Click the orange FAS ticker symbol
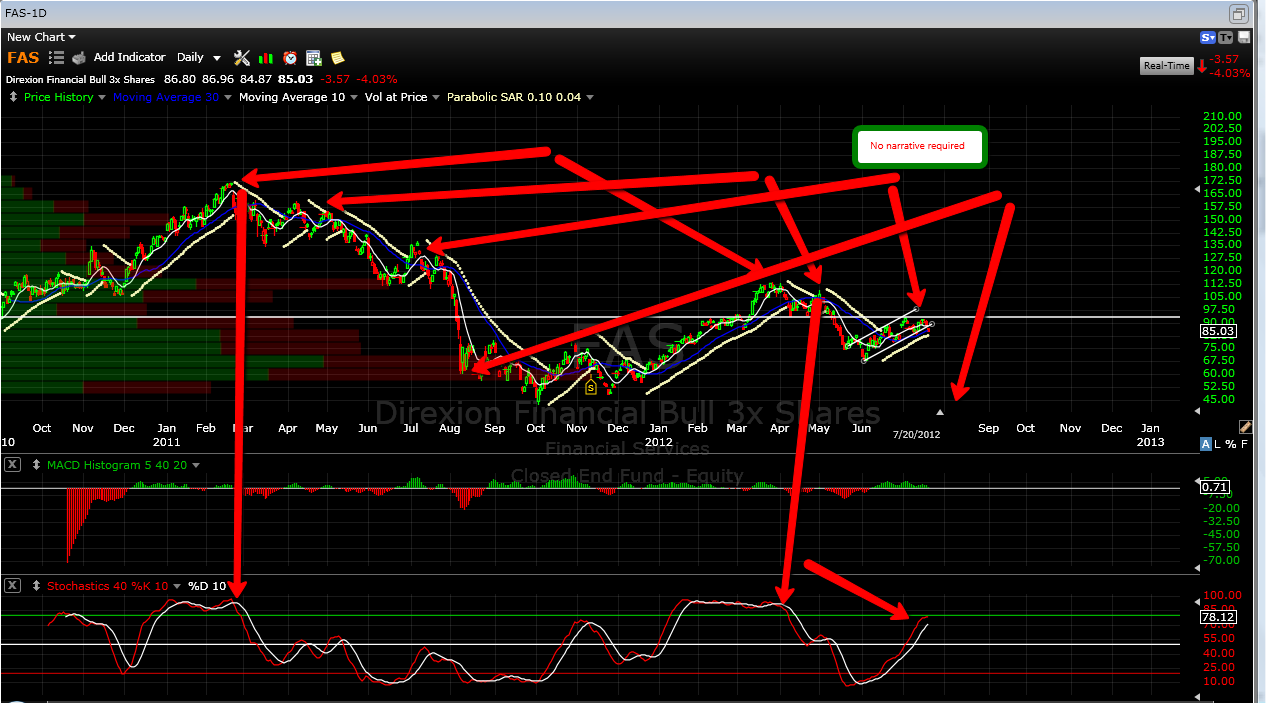The height and width of the screenshot is (703, 1266). [x=23, y=58]
